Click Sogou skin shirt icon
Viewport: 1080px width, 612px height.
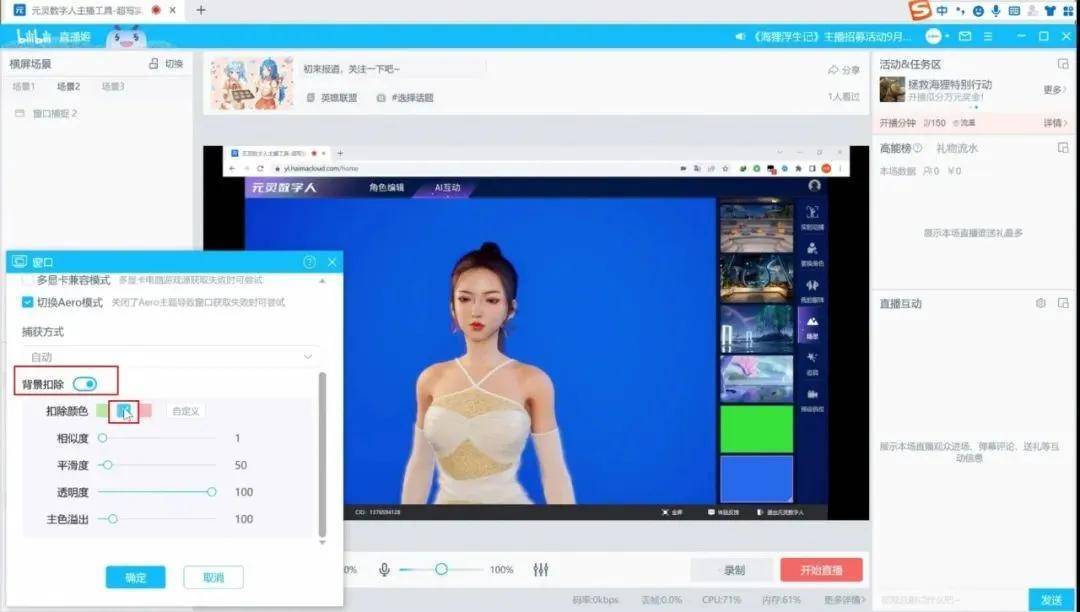1050,10
